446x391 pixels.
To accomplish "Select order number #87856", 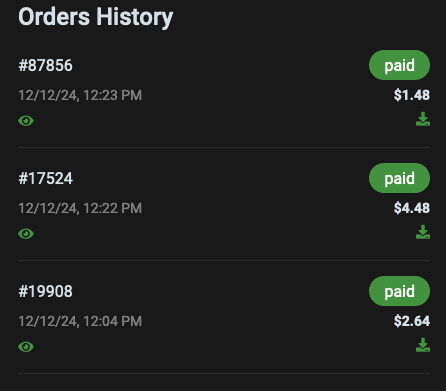I will click(45, 65).
